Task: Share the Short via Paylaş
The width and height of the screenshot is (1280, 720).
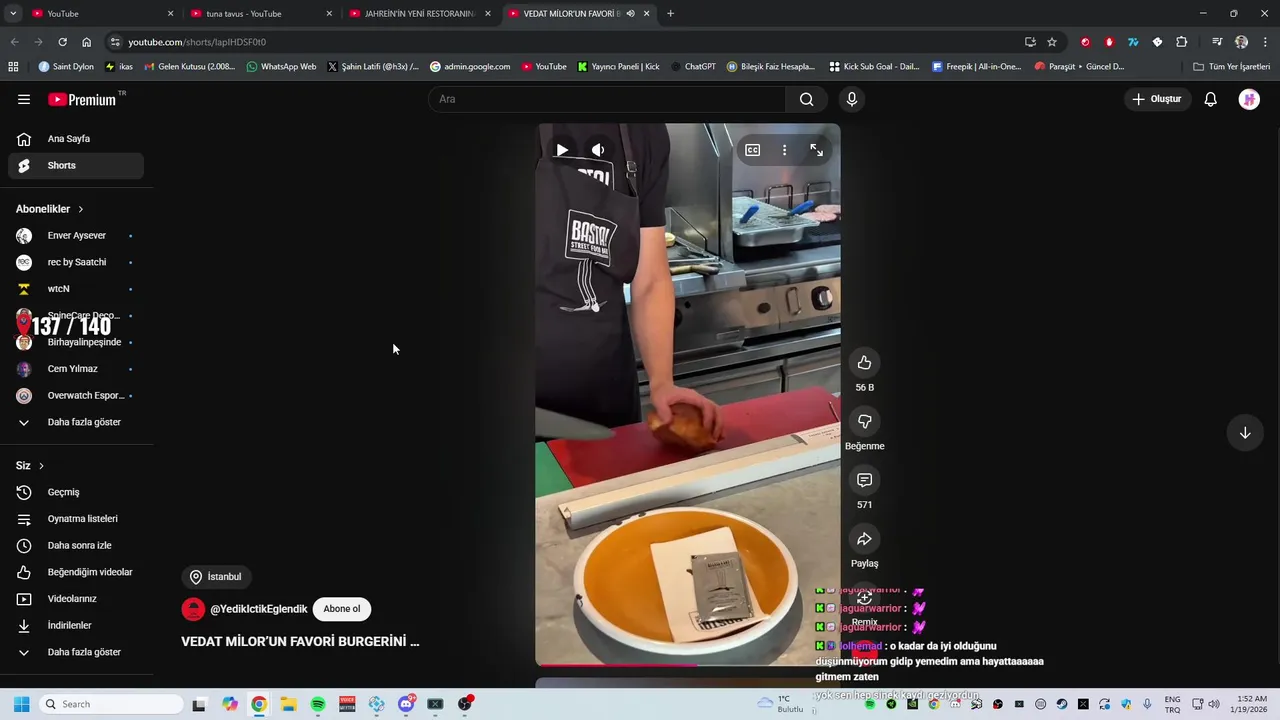Action: (864, 539)
